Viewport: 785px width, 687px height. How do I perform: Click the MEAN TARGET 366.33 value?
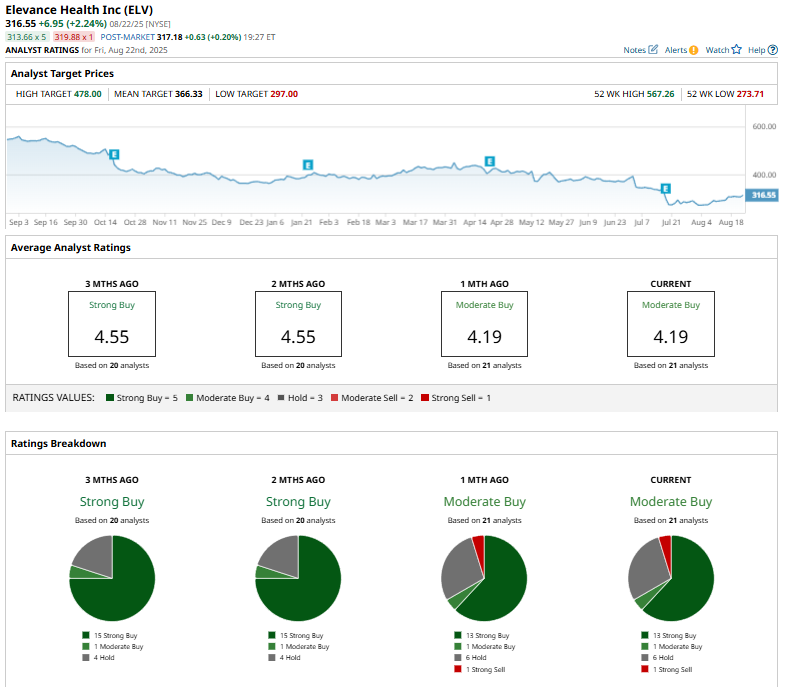[x=189, y=94]
